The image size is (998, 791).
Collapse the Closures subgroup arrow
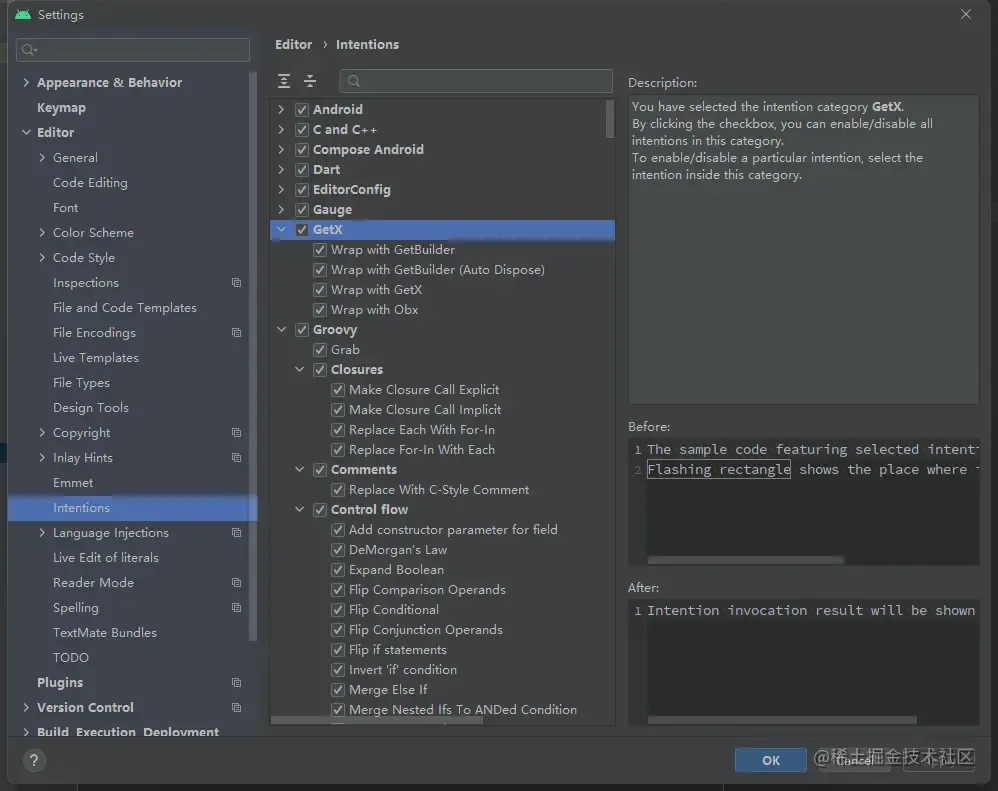point(299,370)
